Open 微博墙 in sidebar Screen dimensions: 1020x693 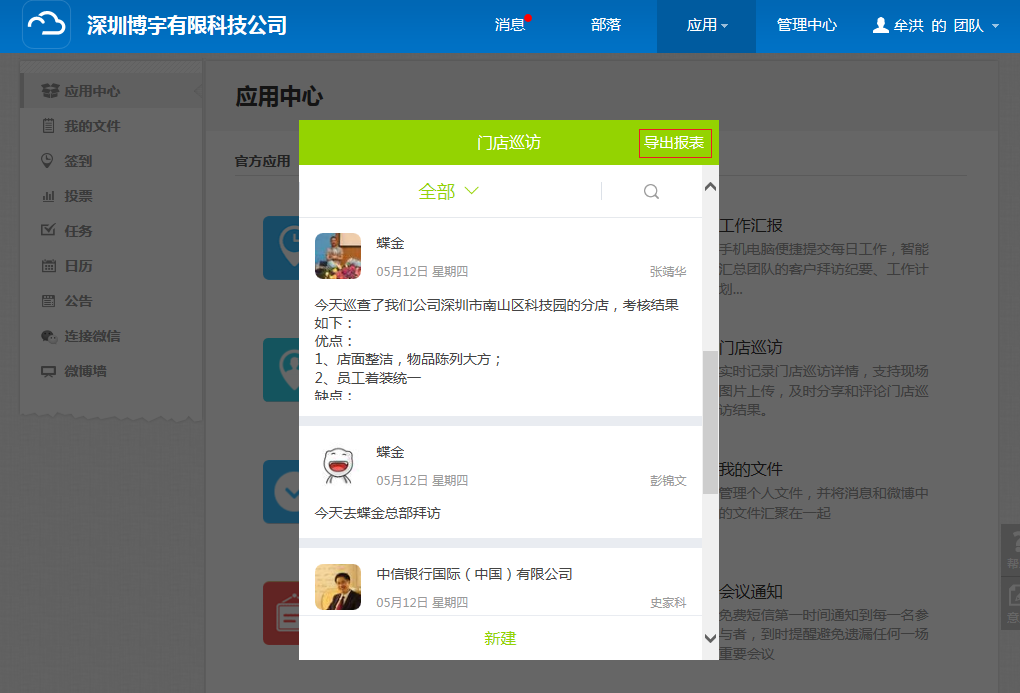84,371
